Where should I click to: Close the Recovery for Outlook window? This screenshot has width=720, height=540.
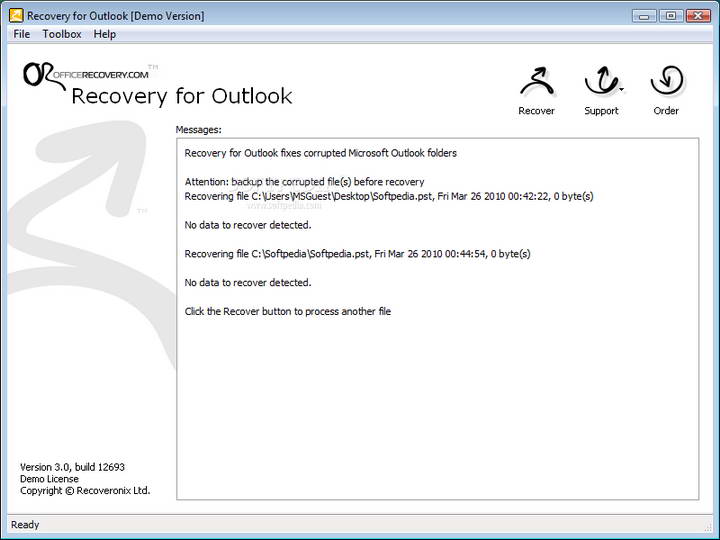698,16
